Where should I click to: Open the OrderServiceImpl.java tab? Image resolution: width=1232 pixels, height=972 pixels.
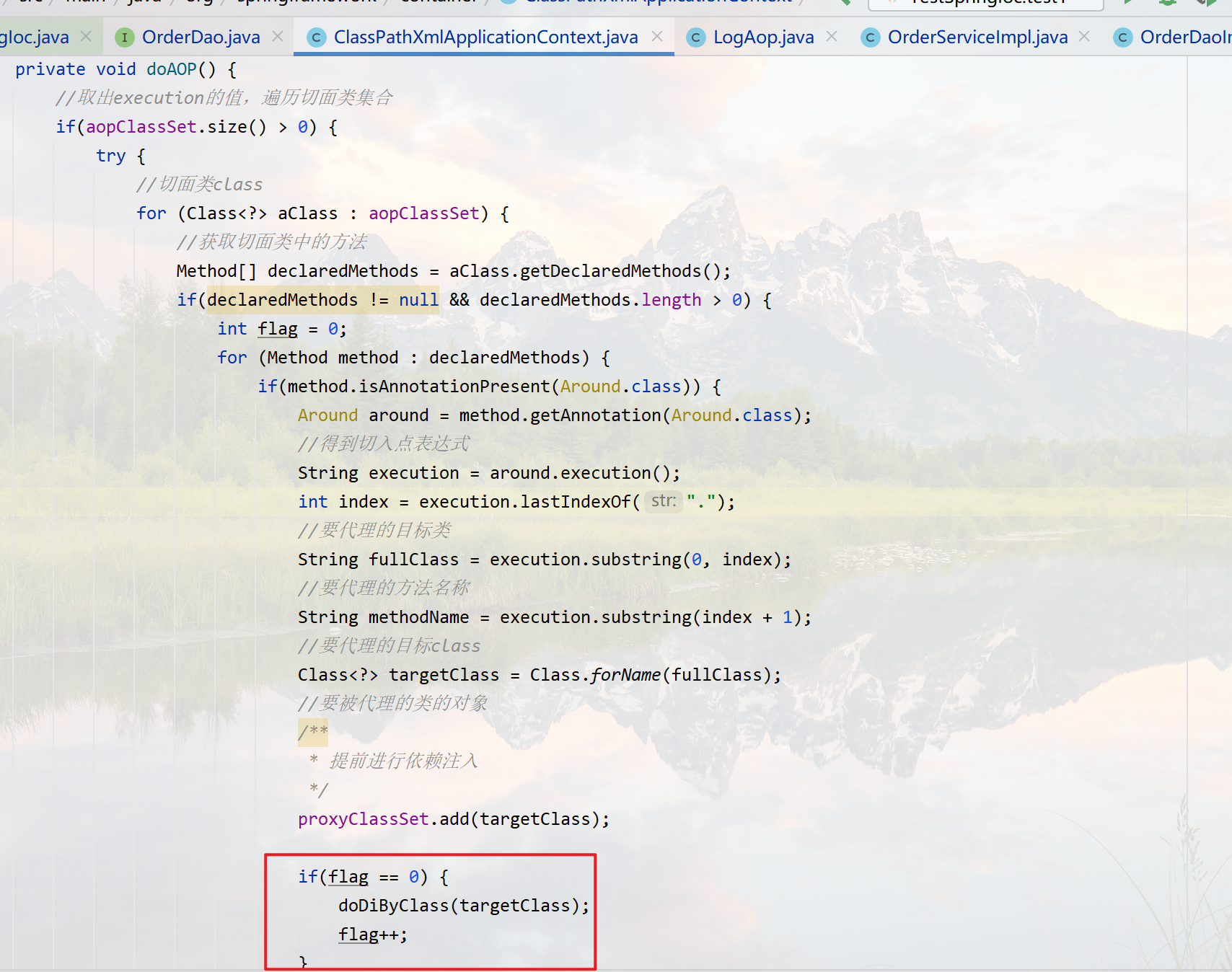point(977,37)
